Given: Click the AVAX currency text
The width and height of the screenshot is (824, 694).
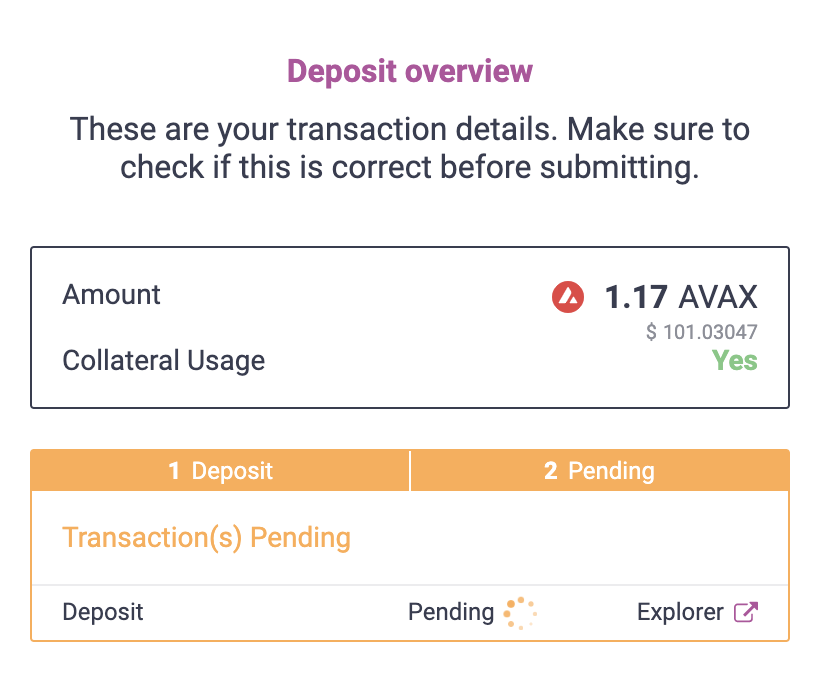Looking at the screenshot, I should (x=718, y=297).
